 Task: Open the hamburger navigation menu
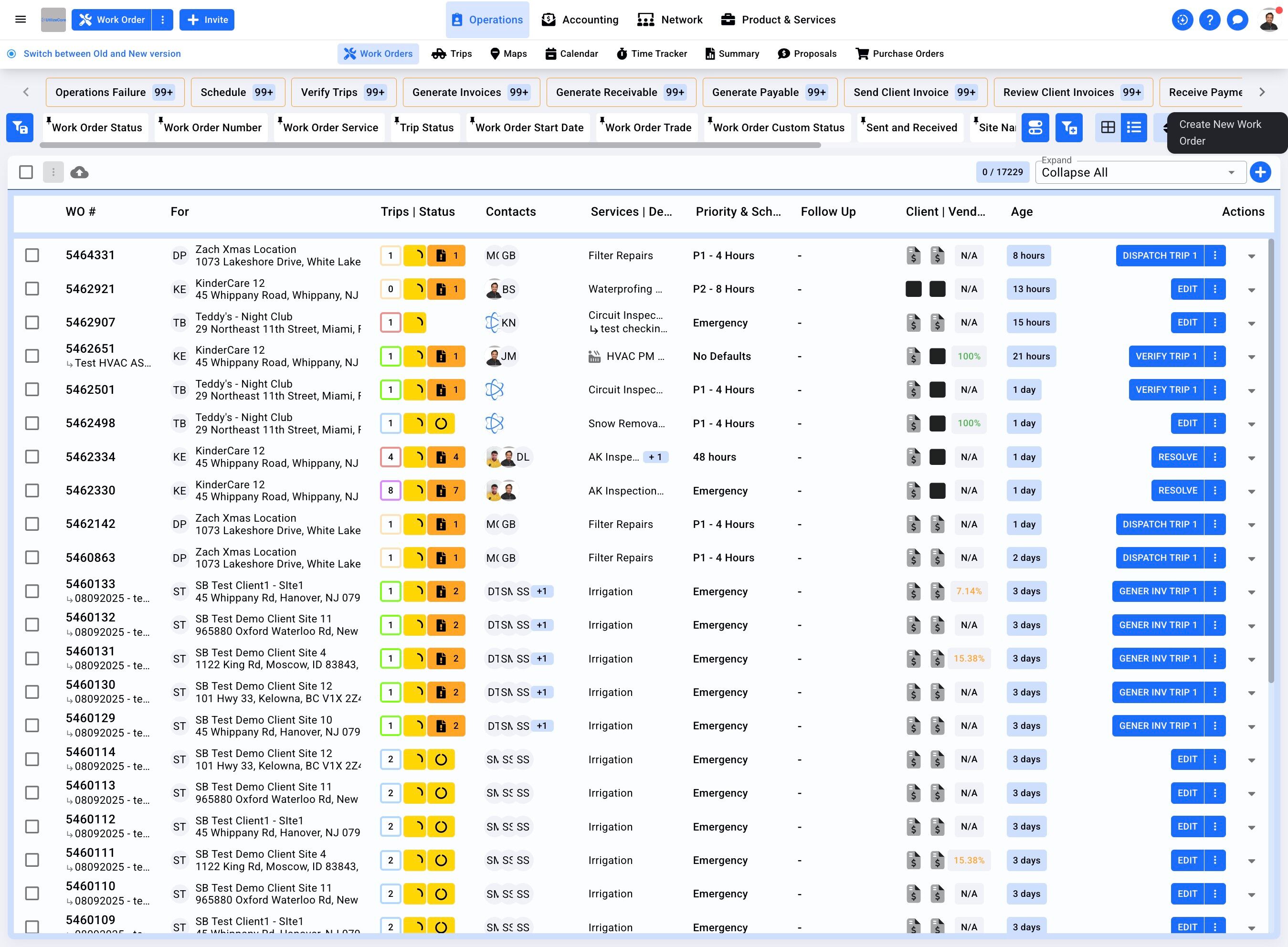pyautogui.click(x=21, y=20)
